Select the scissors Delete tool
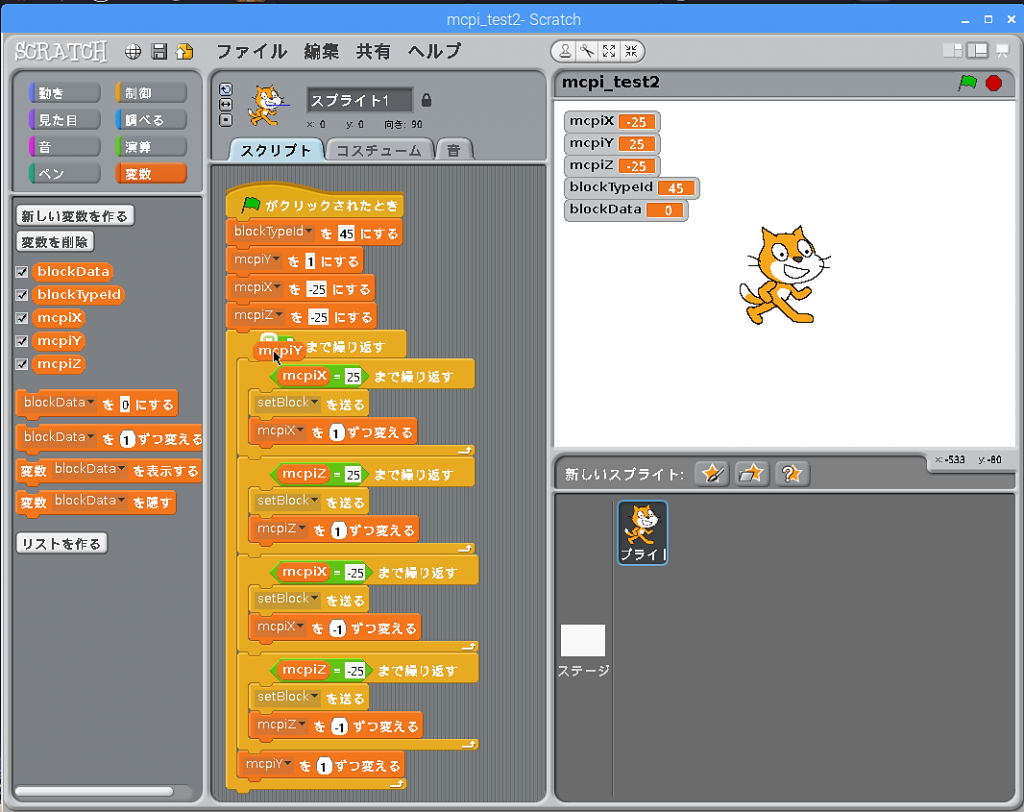This screenshot has height=812, width=1024. click(587, 51)
